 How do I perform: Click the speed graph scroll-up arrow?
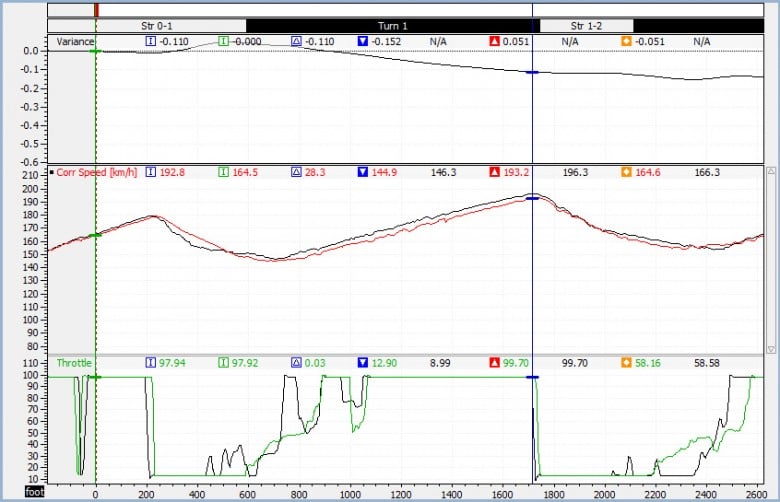[x=771, y=171]
